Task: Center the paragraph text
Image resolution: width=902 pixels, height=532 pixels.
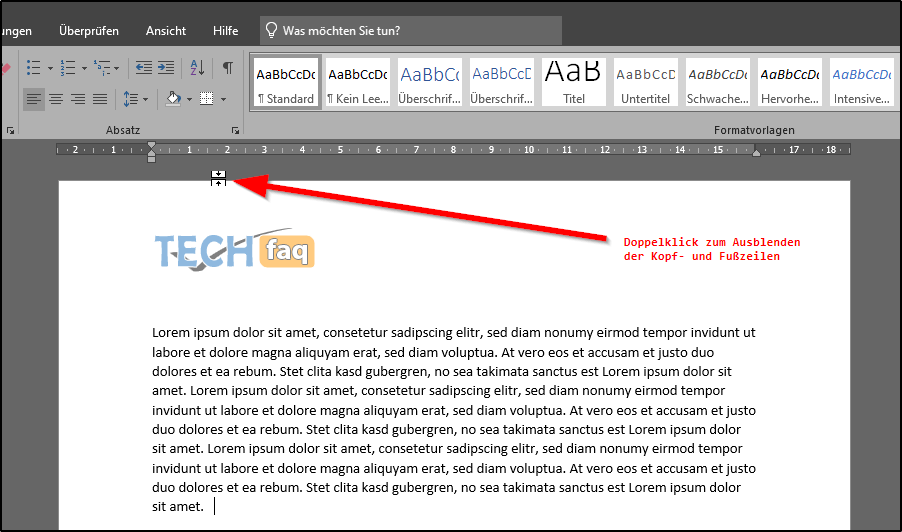Action: (x=56, y=99)
